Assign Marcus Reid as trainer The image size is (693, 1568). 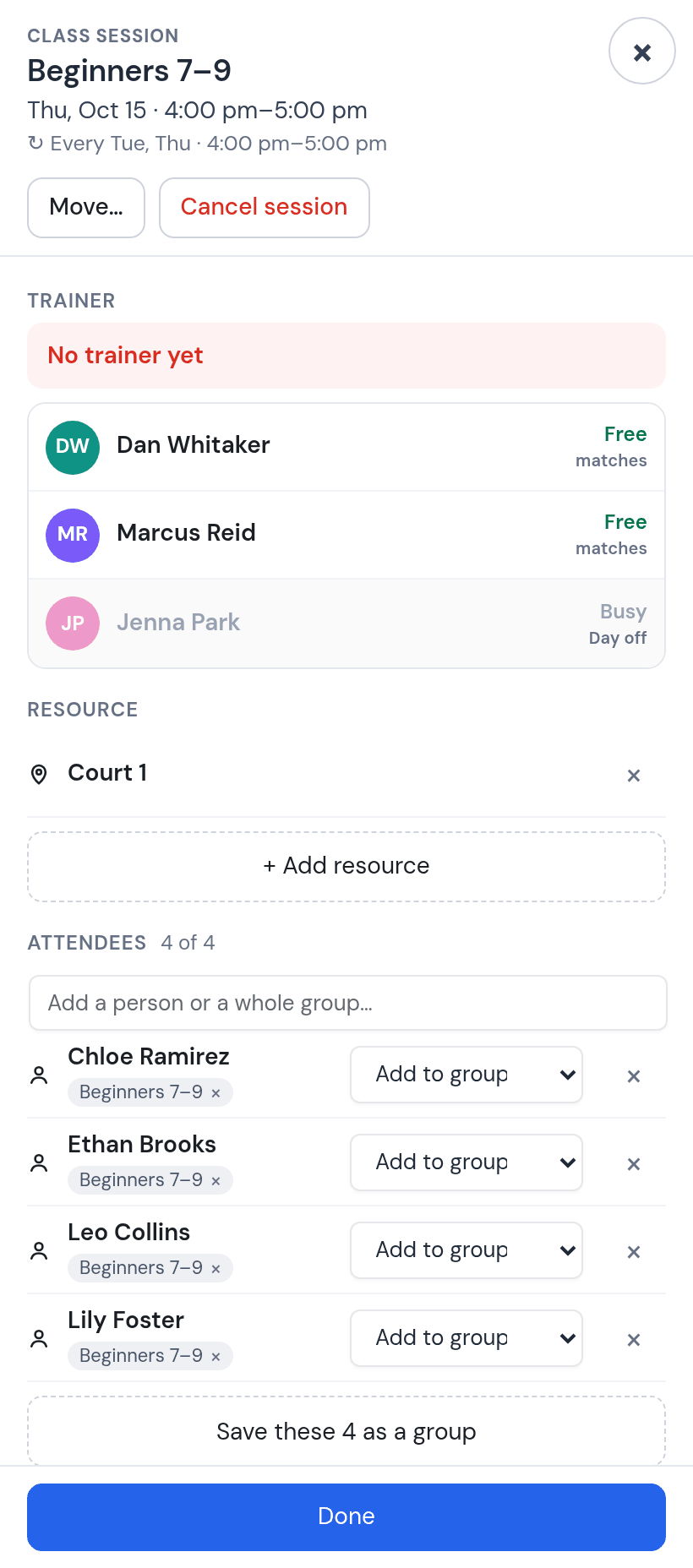(x=346, y=535)
